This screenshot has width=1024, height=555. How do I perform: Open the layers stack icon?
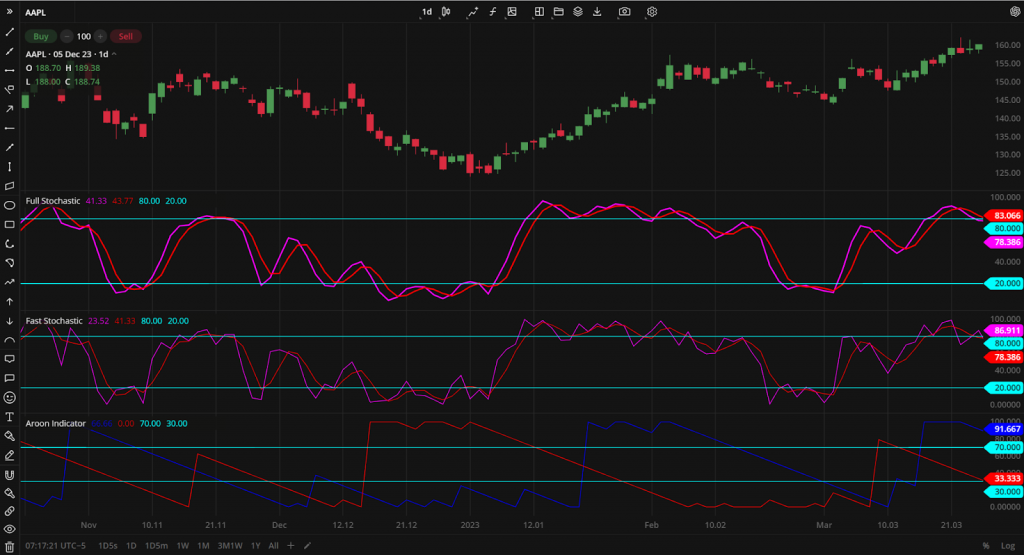tap(578, 12)
